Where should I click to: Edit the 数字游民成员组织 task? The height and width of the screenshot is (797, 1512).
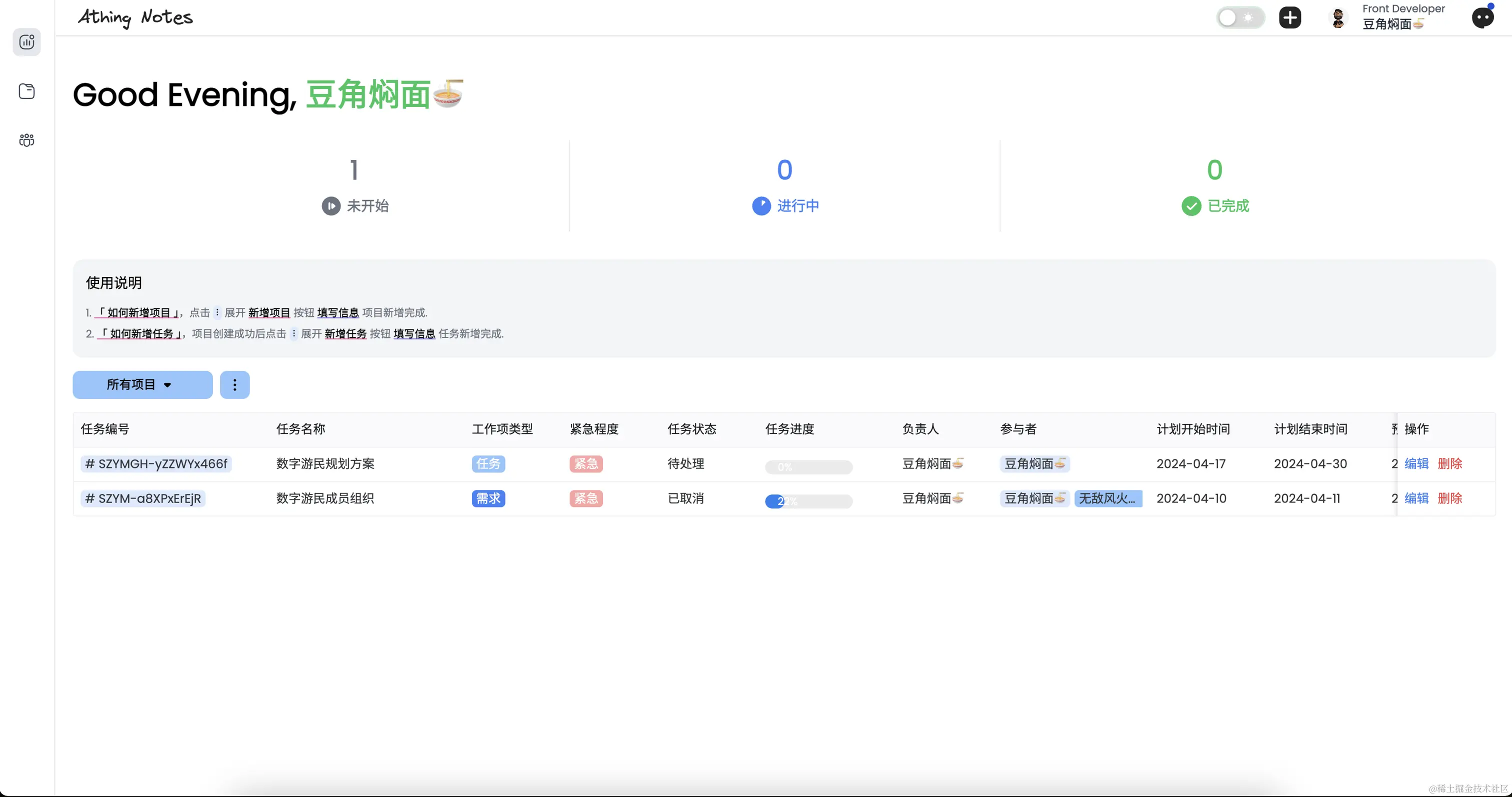coord(1416,498)
